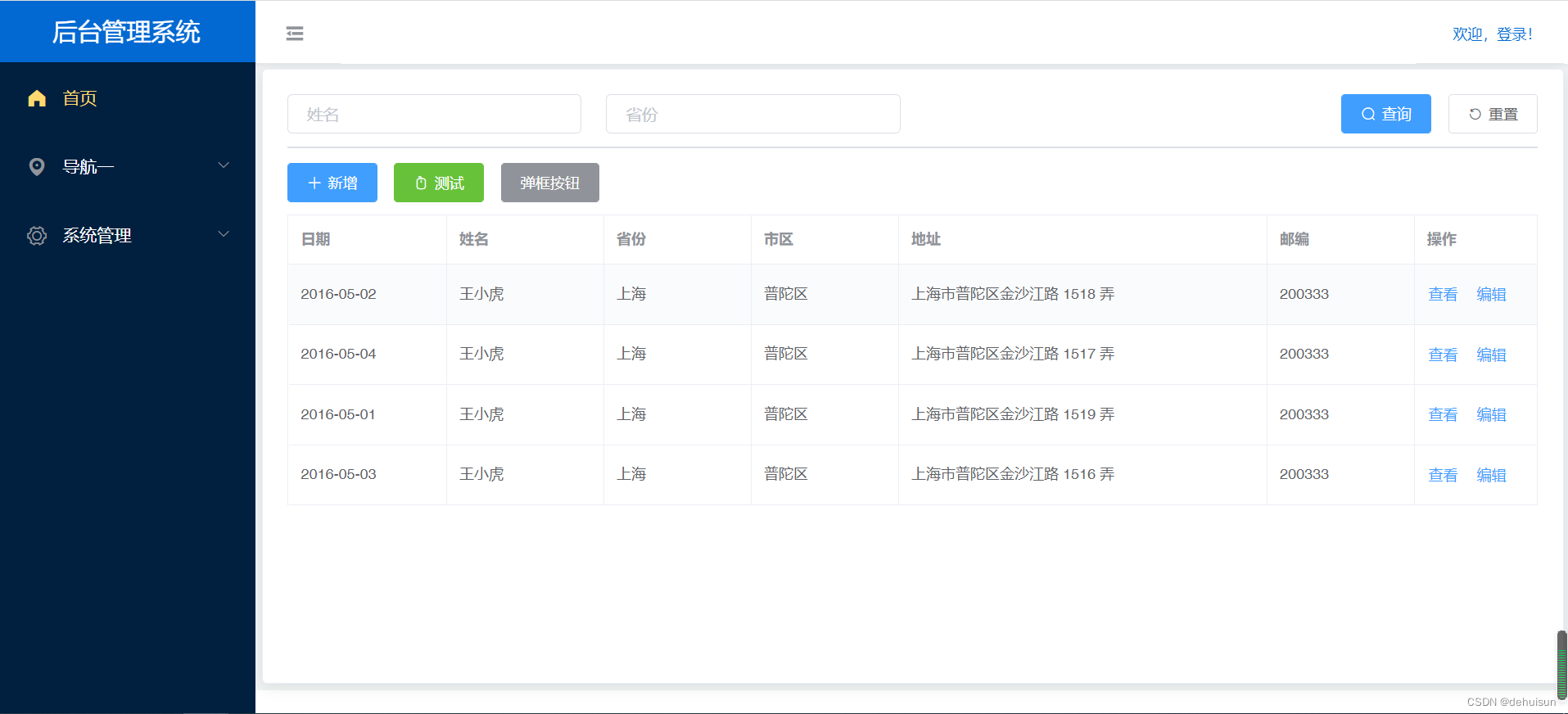Open the 首页 menu item
The height and width of the screenshot is (714, 1568).
pos(80,98)
